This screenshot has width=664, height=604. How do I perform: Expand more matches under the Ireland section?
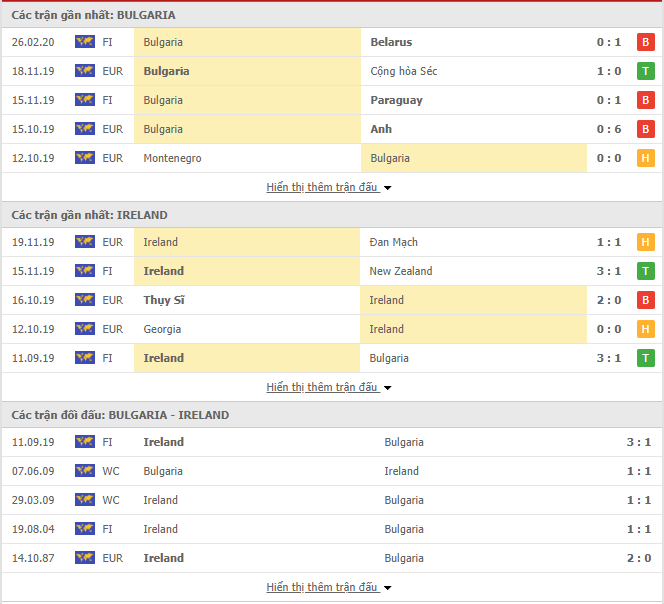329,387
